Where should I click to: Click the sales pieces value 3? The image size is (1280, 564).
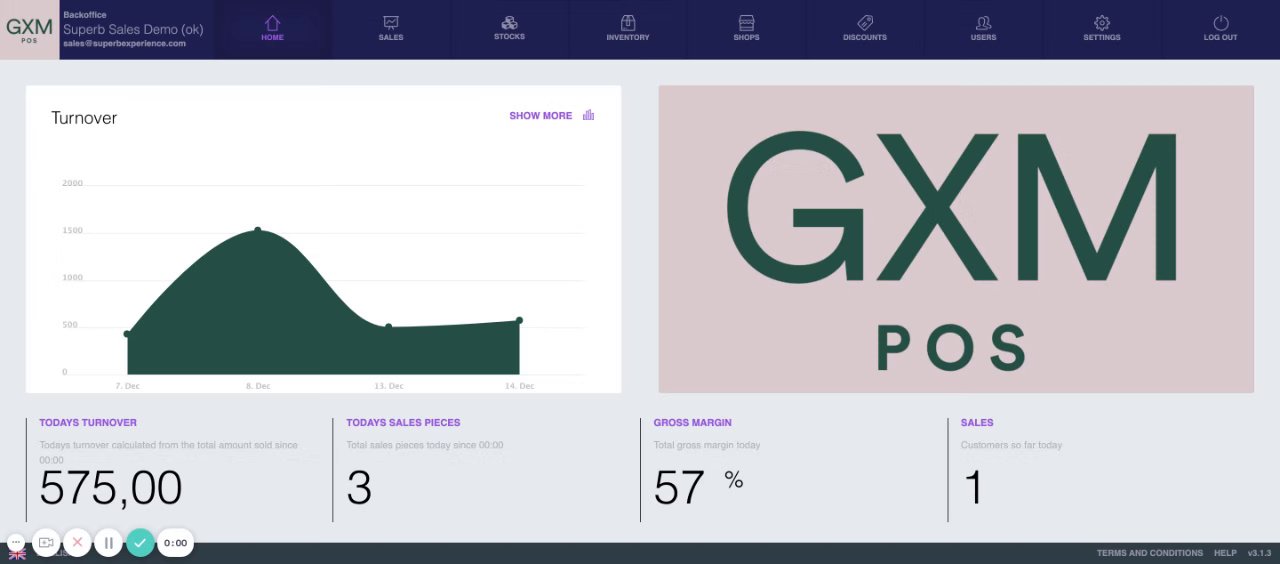click(359, 488)
